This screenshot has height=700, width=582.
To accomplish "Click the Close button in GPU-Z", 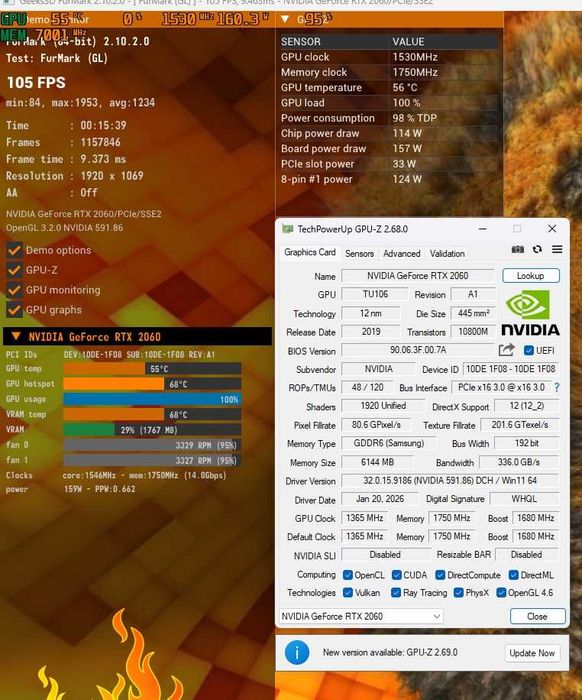I will pos(537,616).
